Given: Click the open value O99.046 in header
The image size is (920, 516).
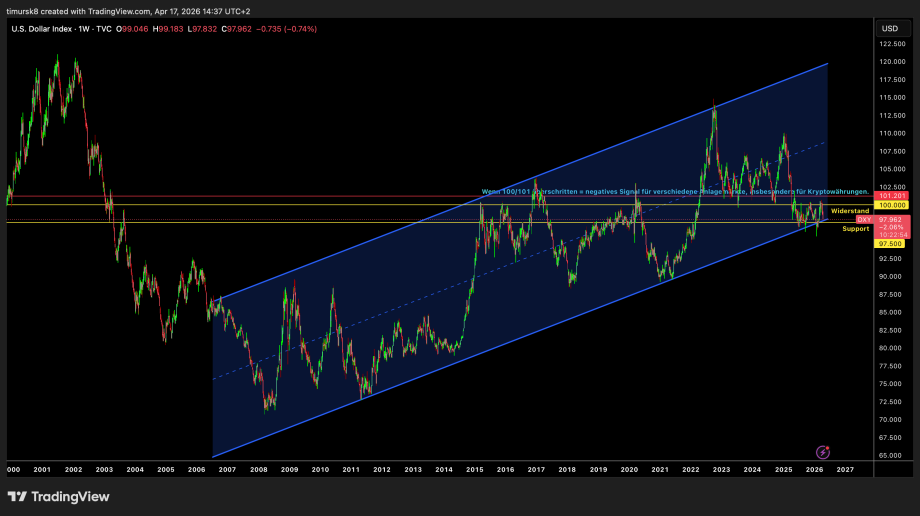Looking at the screenshot, I should click(132, 29).
